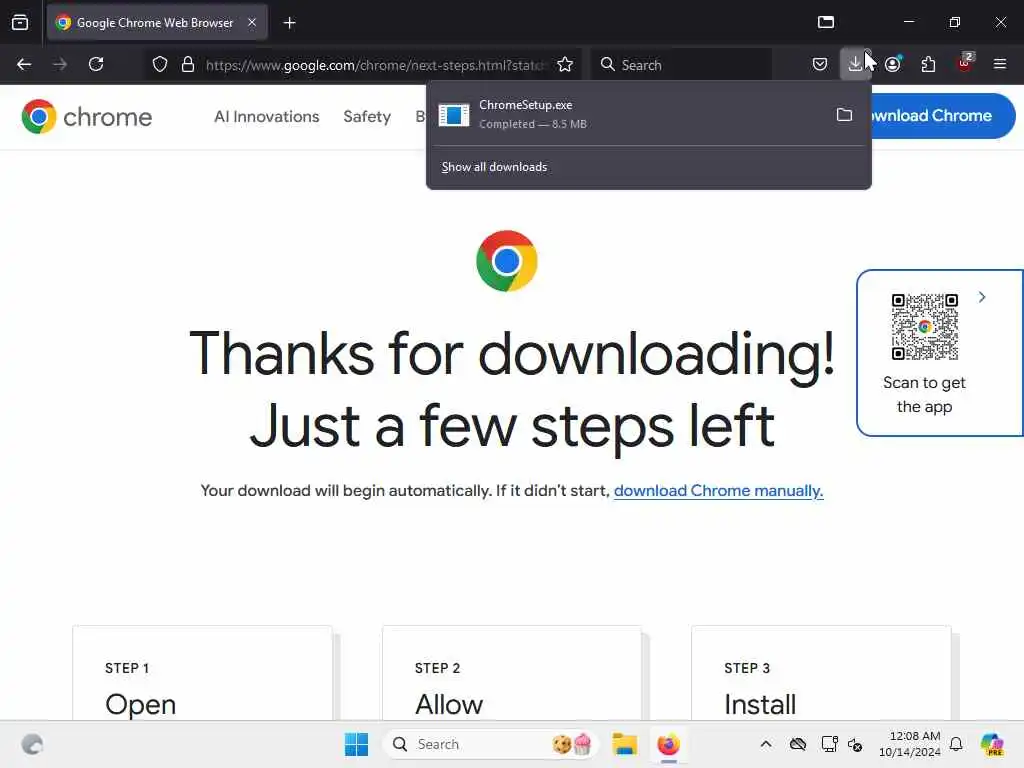This screenshot has height=768, width=1024.
Task: Open the Firefox hamburger menu
Action: point(1000,64)
